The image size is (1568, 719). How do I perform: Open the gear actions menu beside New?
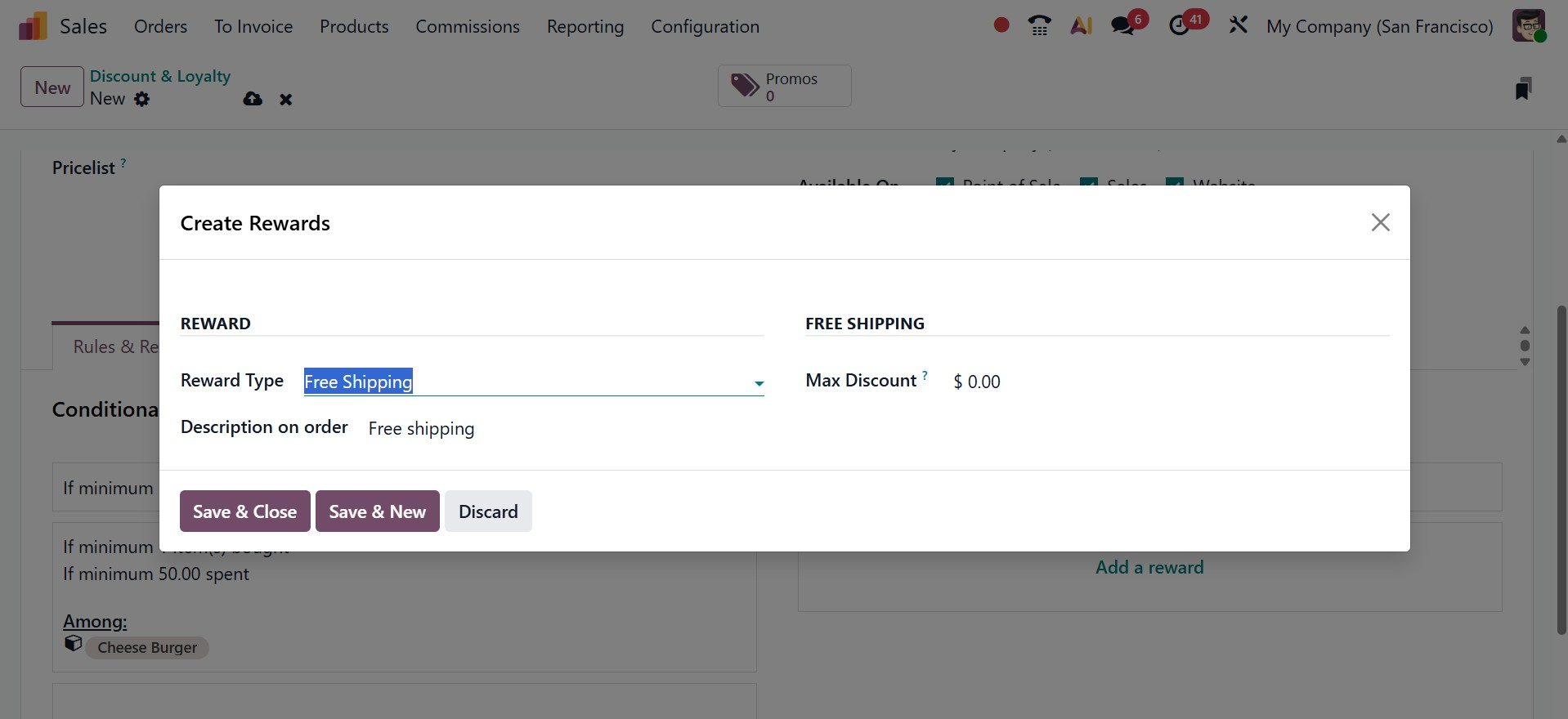pyautogui.click(x=142, y=99)
